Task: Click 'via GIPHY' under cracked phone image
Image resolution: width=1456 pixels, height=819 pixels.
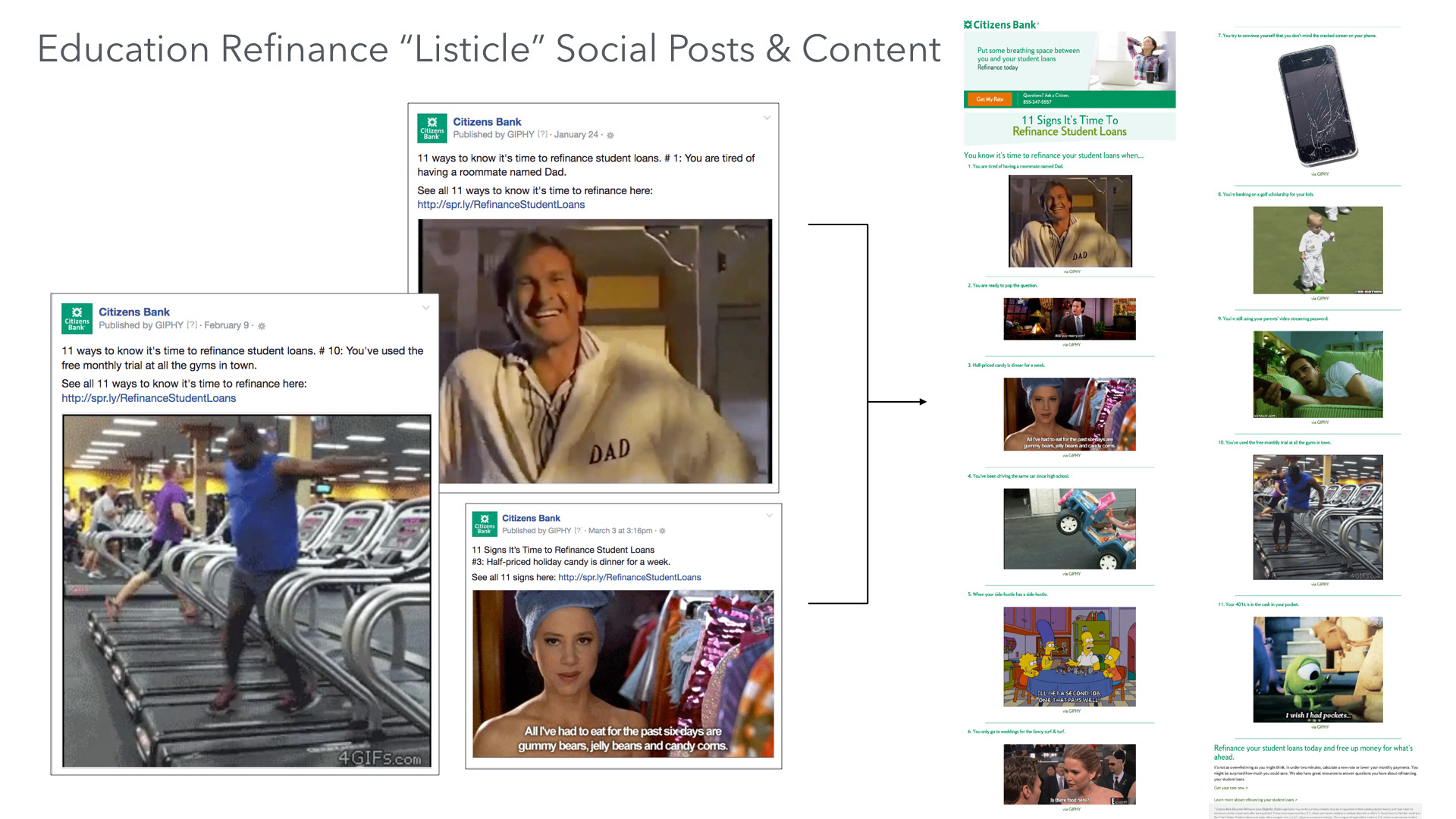Action: coord(1319,174)
